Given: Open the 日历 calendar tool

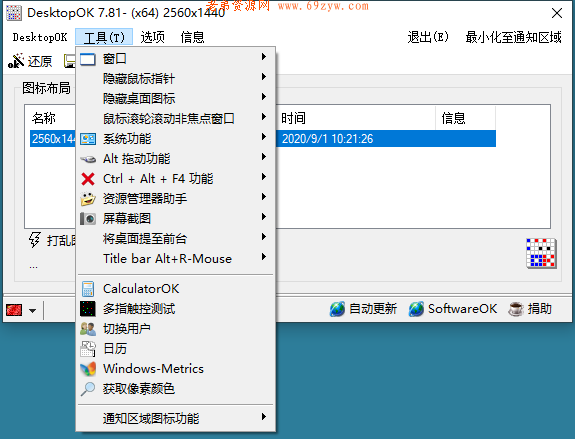Looking at the screenshot, I should click(175, 349).
